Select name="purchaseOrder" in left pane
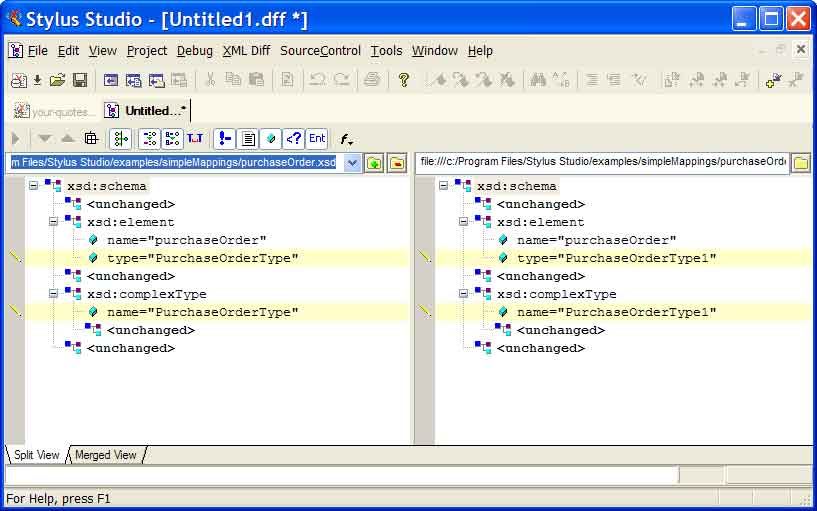817x511 pixels. (x=187, y=240)
